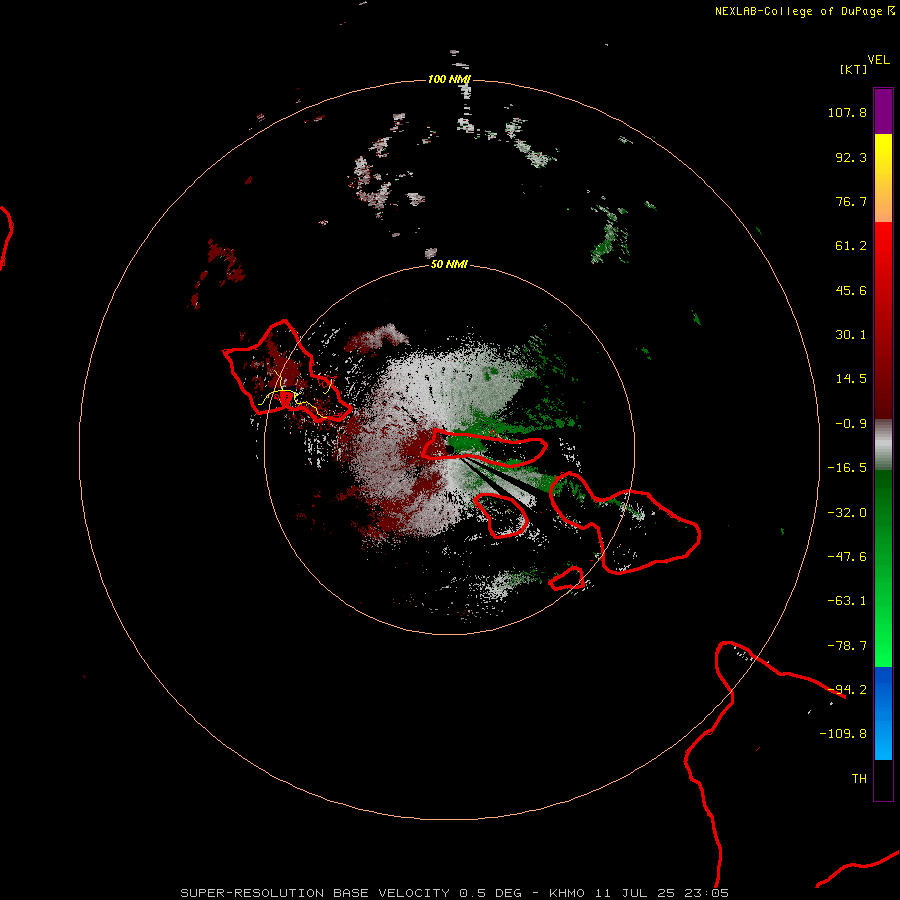
Task: Click the 107.8 velocity scale value
Action: coord(847,112)
